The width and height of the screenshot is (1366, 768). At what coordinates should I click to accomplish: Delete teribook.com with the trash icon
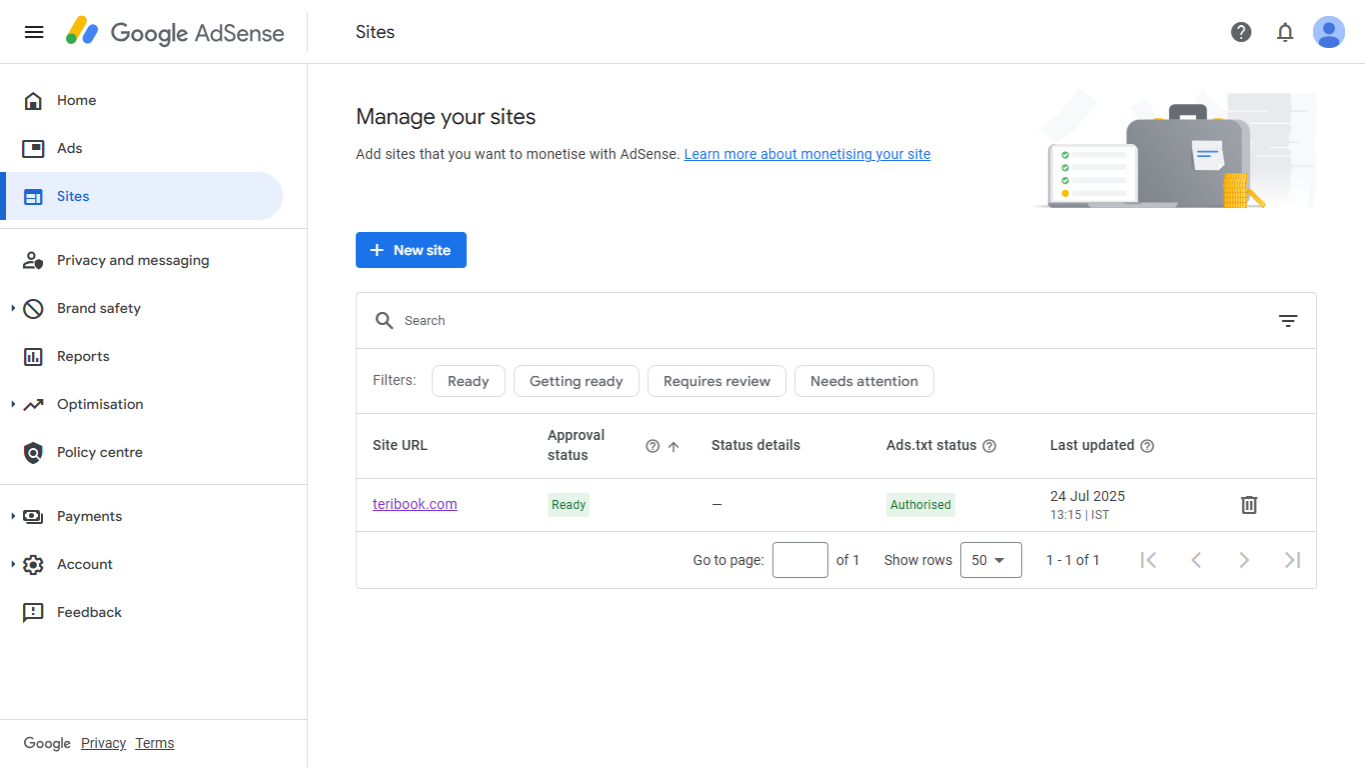[1249, 505]
